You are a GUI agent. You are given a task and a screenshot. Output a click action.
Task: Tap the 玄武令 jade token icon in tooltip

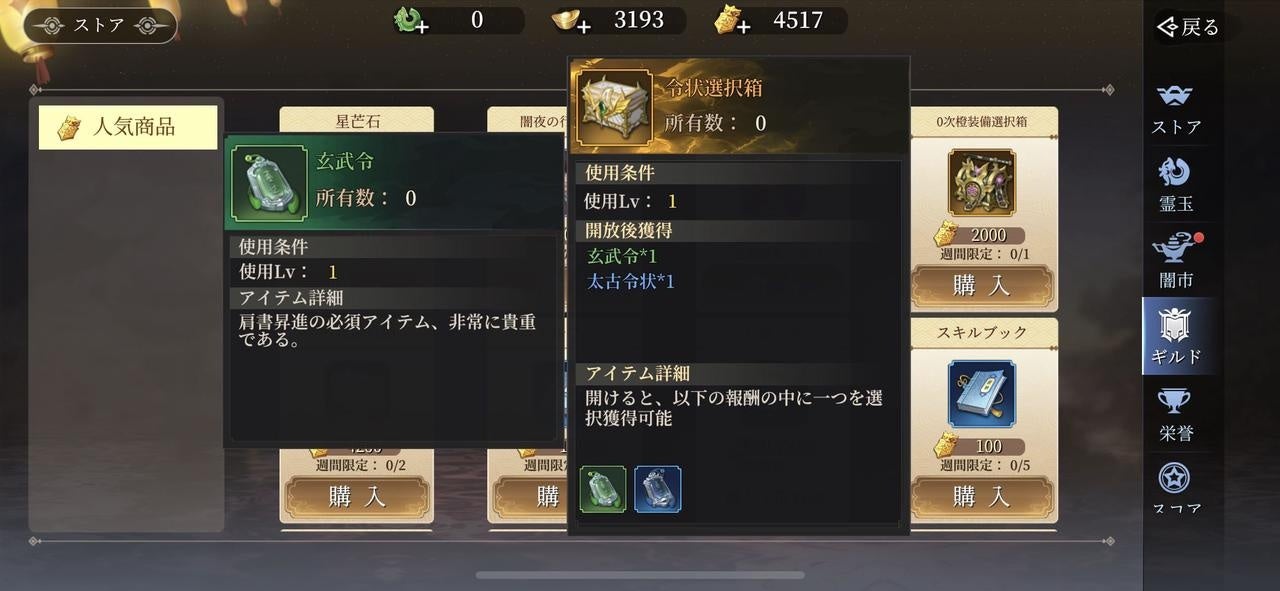(x=268, y=181)
